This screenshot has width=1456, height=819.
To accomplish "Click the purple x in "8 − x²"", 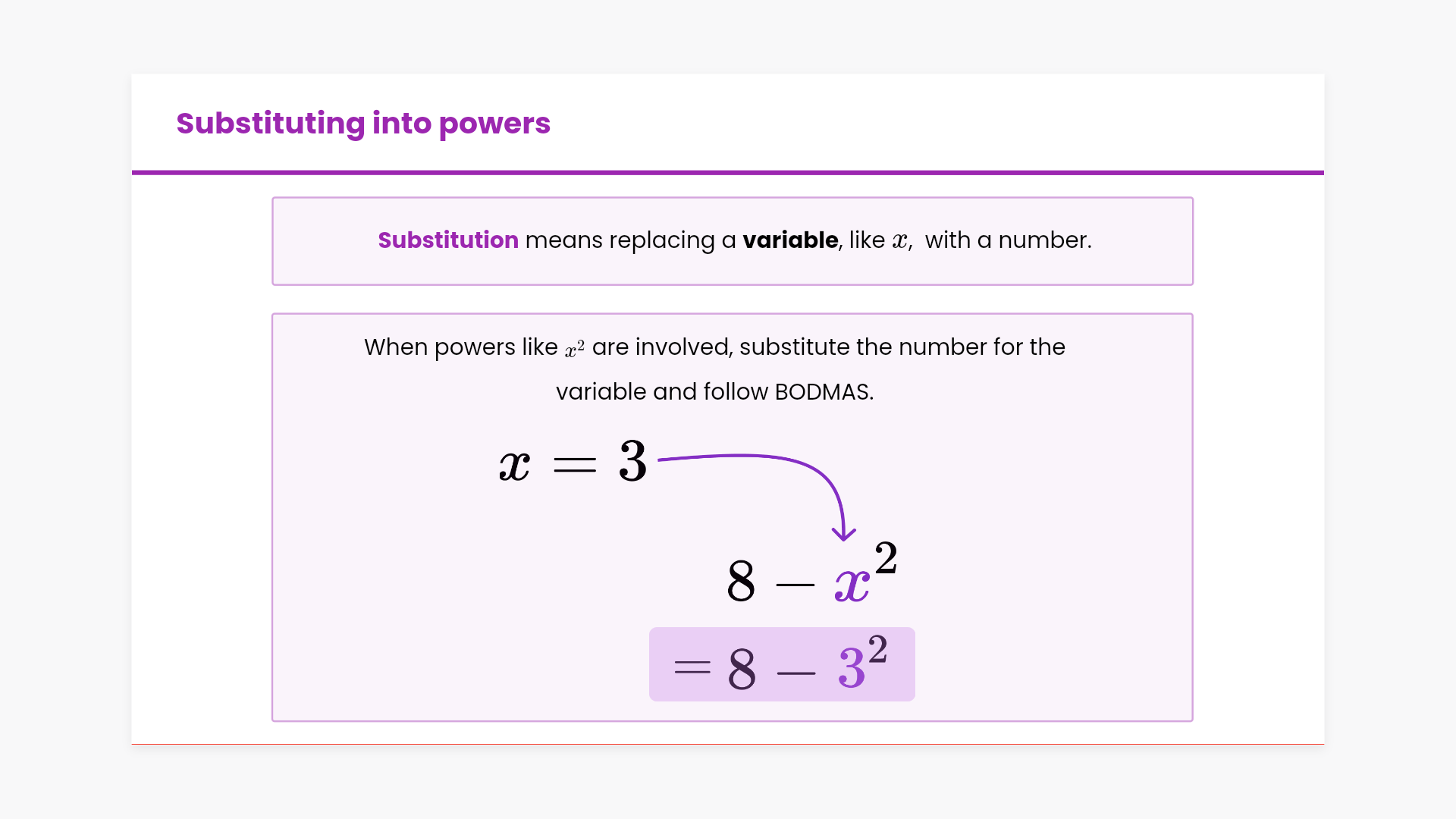I will pyautogui.click(x=852, y=585).
